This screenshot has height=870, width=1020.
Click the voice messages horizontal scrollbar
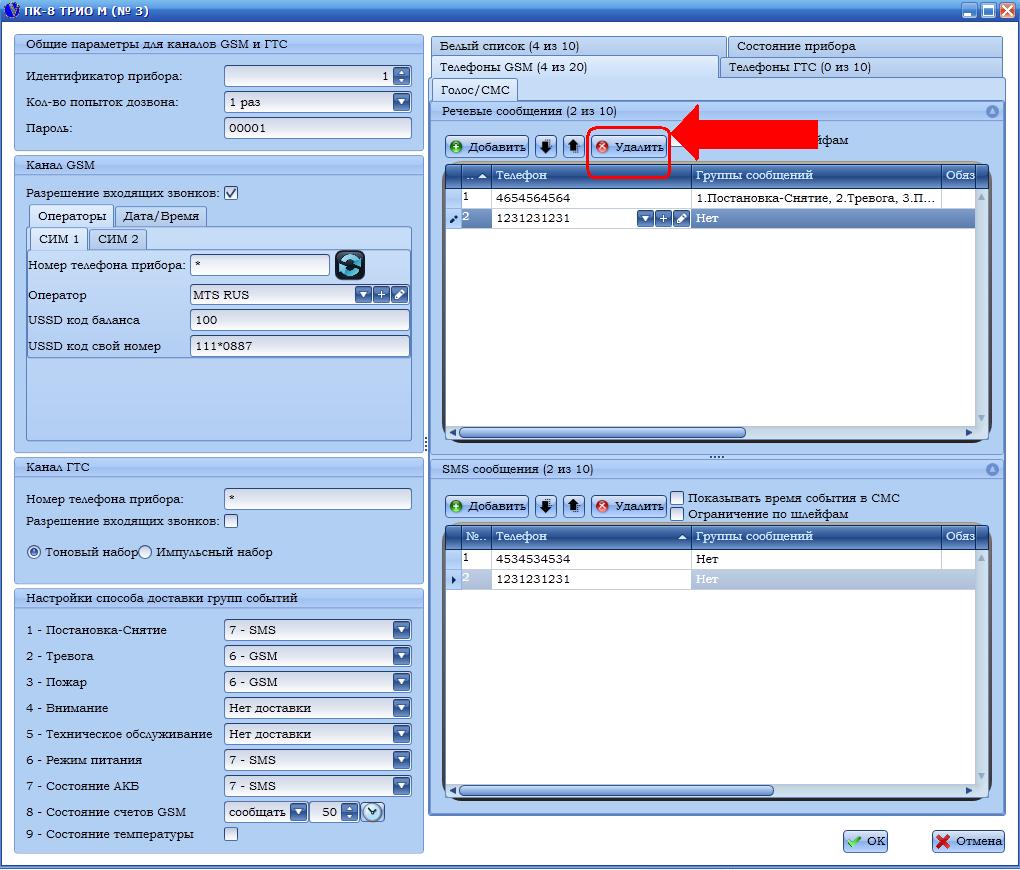pyautogui.click(x=602, y=433)
